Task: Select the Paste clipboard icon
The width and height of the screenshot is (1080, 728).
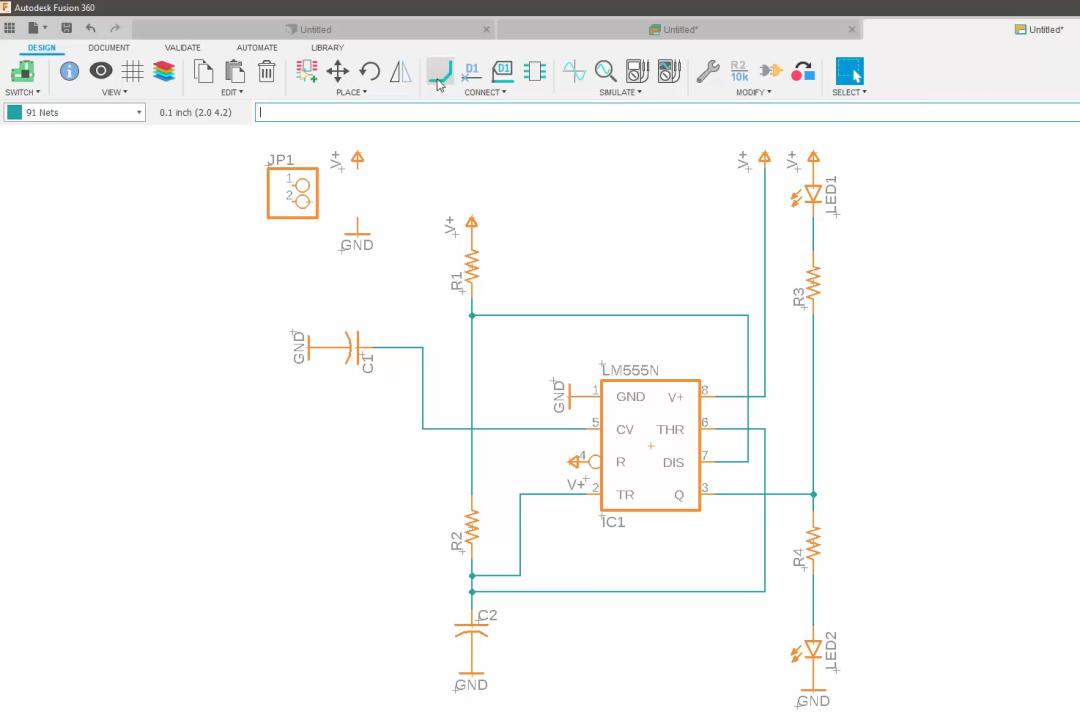Action: coord(235,71)
